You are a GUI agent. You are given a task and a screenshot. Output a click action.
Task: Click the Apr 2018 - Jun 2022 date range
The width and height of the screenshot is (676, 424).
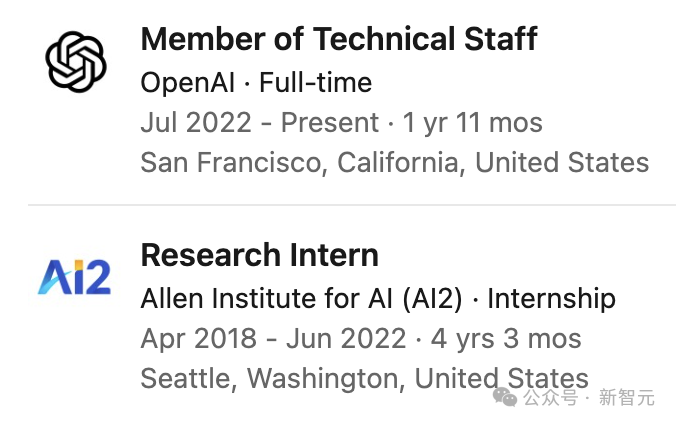click(274, 338)
